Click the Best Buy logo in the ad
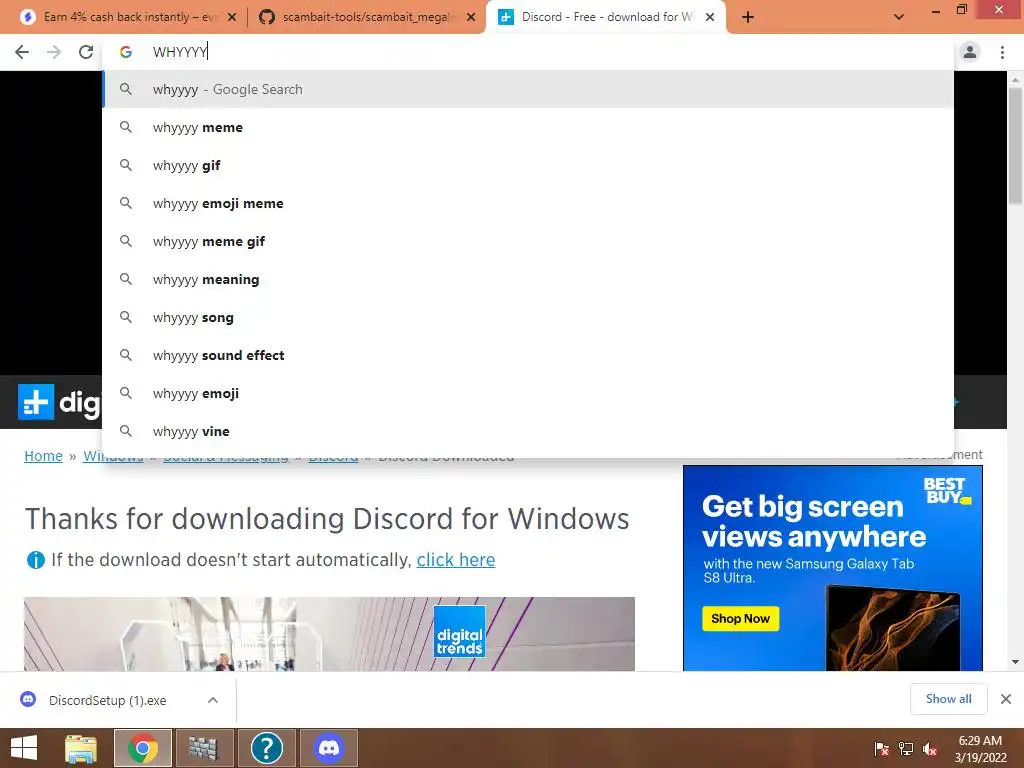 [946, 490]
